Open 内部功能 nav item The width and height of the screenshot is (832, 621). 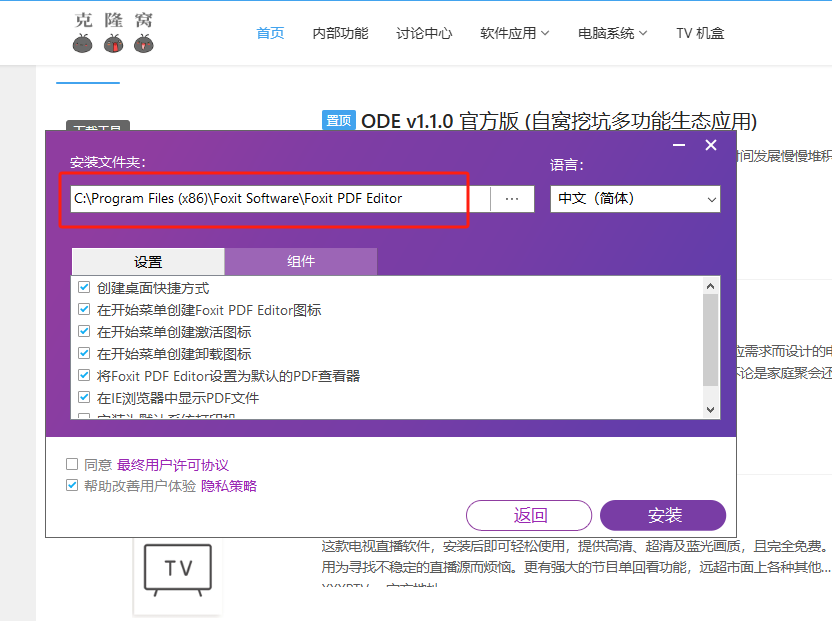pos(340,33)
